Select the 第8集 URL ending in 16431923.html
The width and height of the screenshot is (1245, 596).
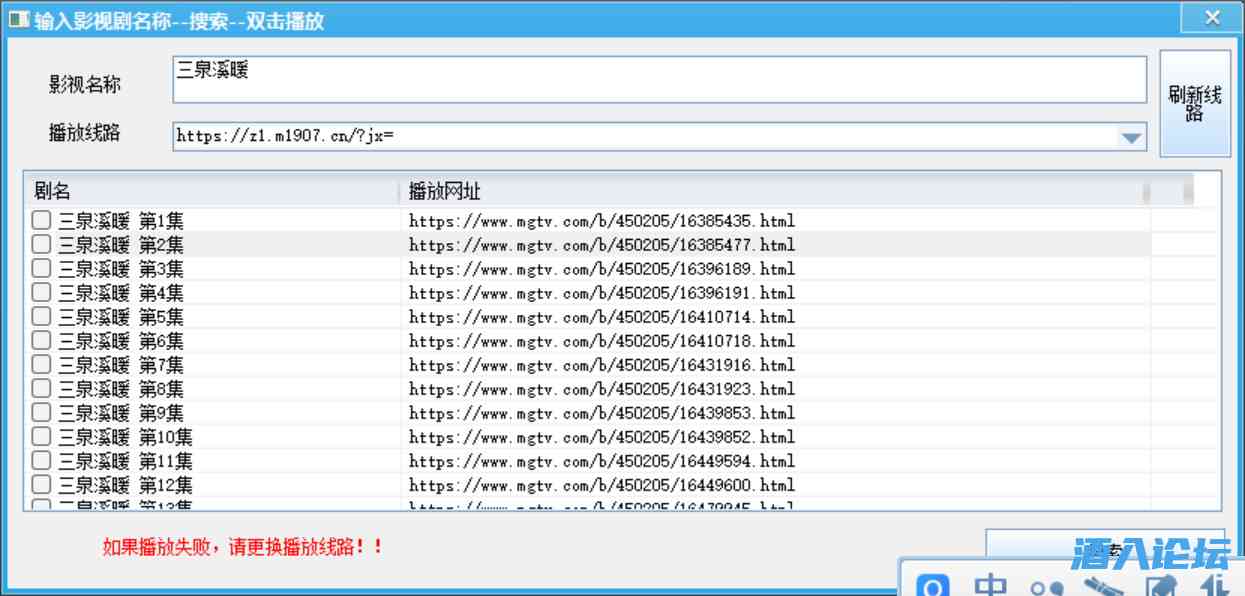coord(602,389)
